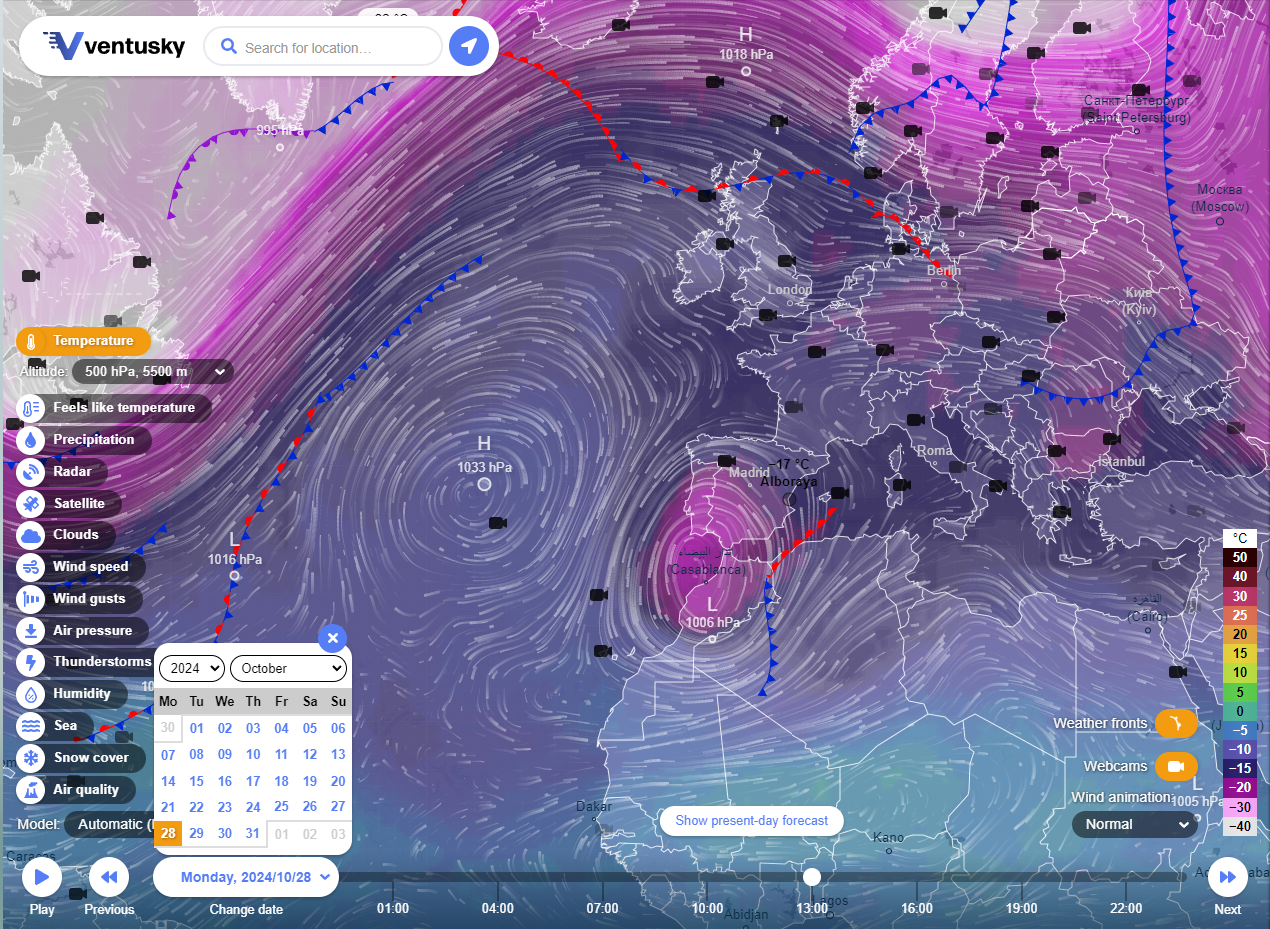Open the October month dropdown
Viewport: 1270px width, 929px height.
click(288, 668)
